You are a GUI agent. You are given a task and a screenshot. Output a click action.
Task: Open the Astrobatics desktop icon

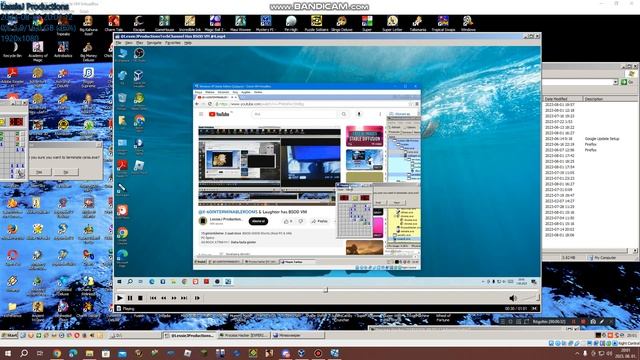63,50
